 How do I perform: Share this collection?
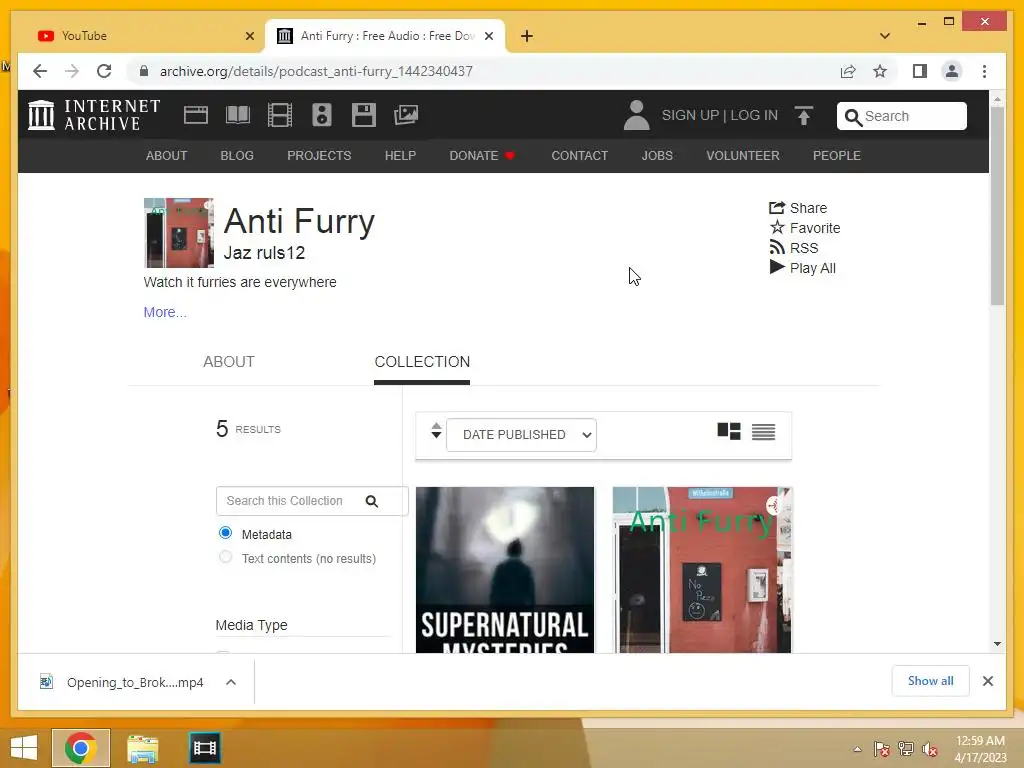[798, 208]
